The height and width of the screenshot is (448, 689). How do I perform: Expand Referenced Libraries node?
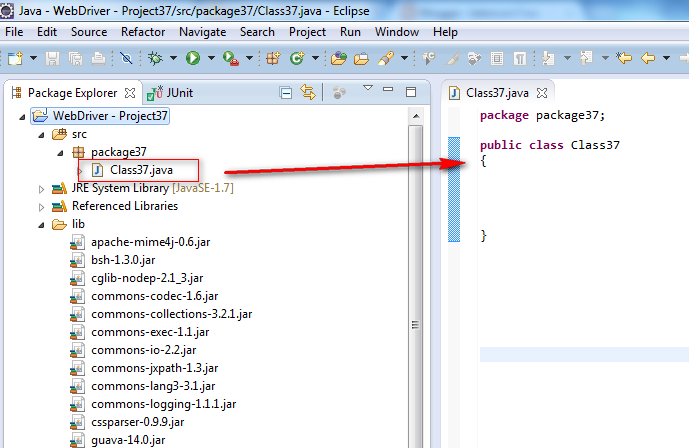[x=41, y=207]
